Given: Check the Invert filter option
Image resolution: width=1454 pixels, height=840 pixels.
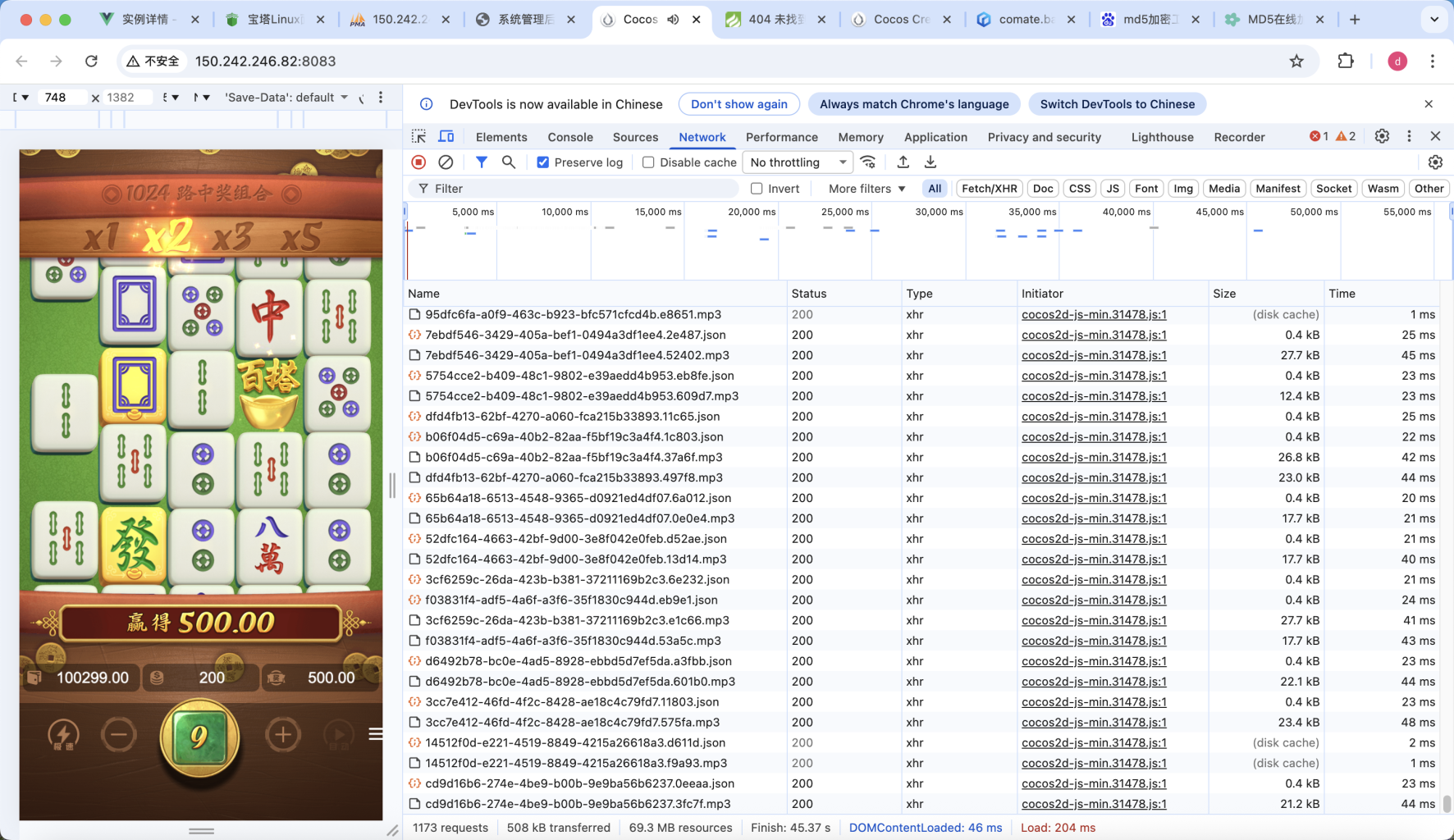Looking at the screenshot, I should coord(757,188).
